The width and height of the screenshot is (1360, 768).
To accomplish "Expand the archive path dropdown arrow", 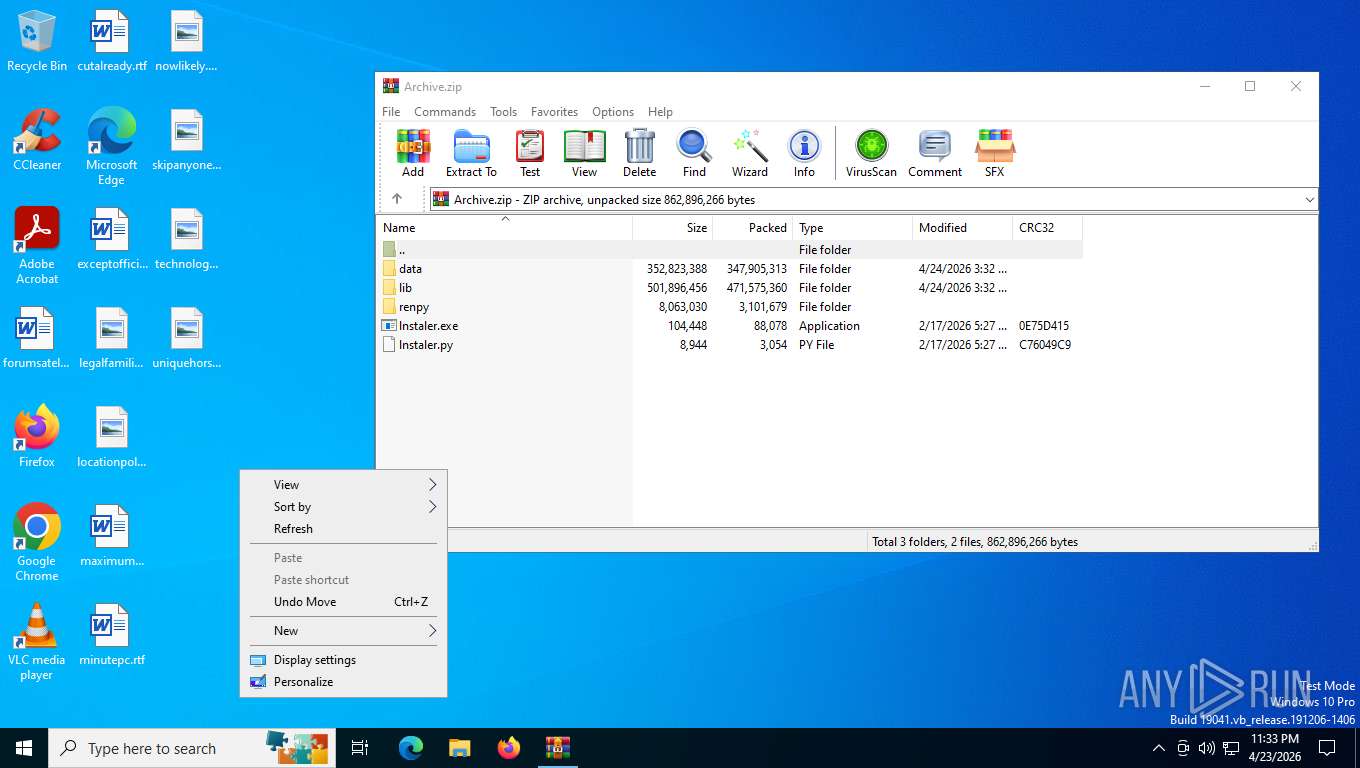I will coord(1309,200).
